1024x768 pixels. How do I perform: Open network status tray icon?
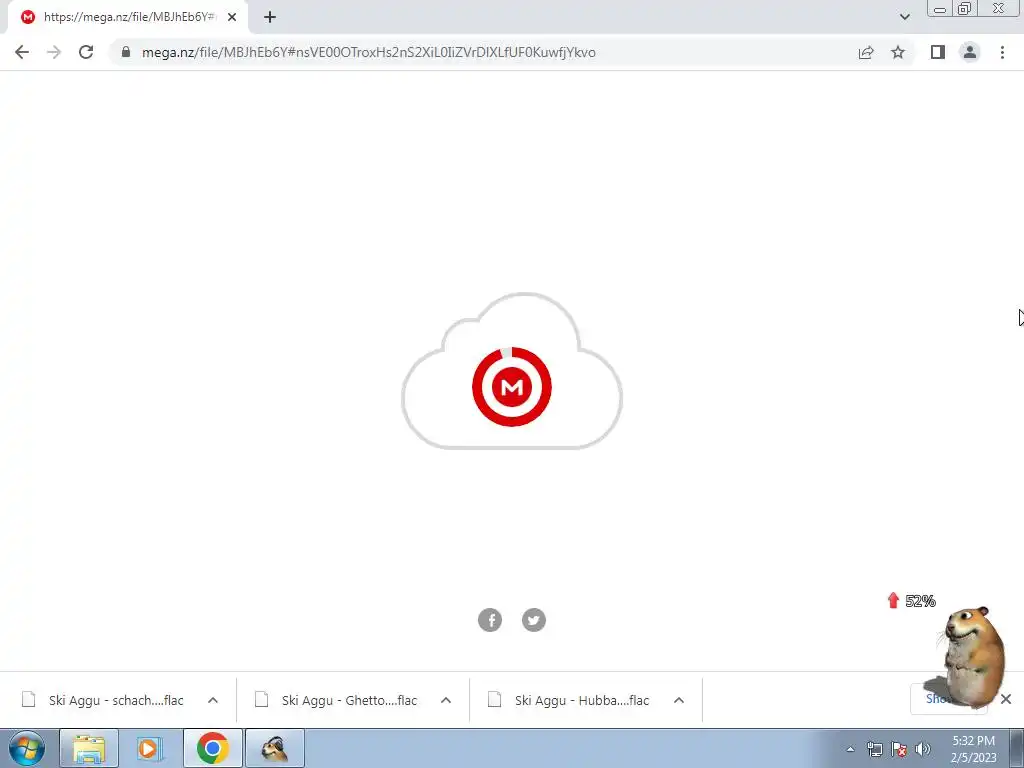point(874,749)
